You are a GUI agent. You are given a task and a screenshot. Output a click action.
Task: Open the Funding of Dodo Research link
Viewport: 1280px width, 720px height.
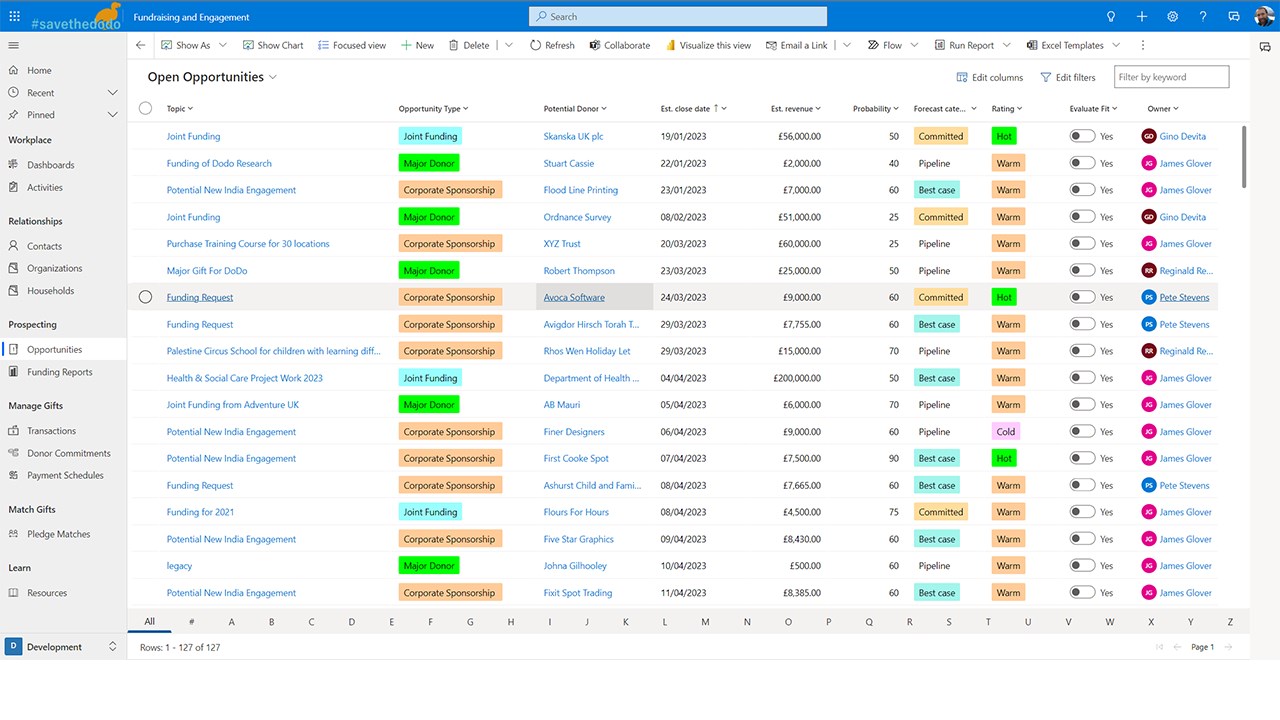click(219, 163)
